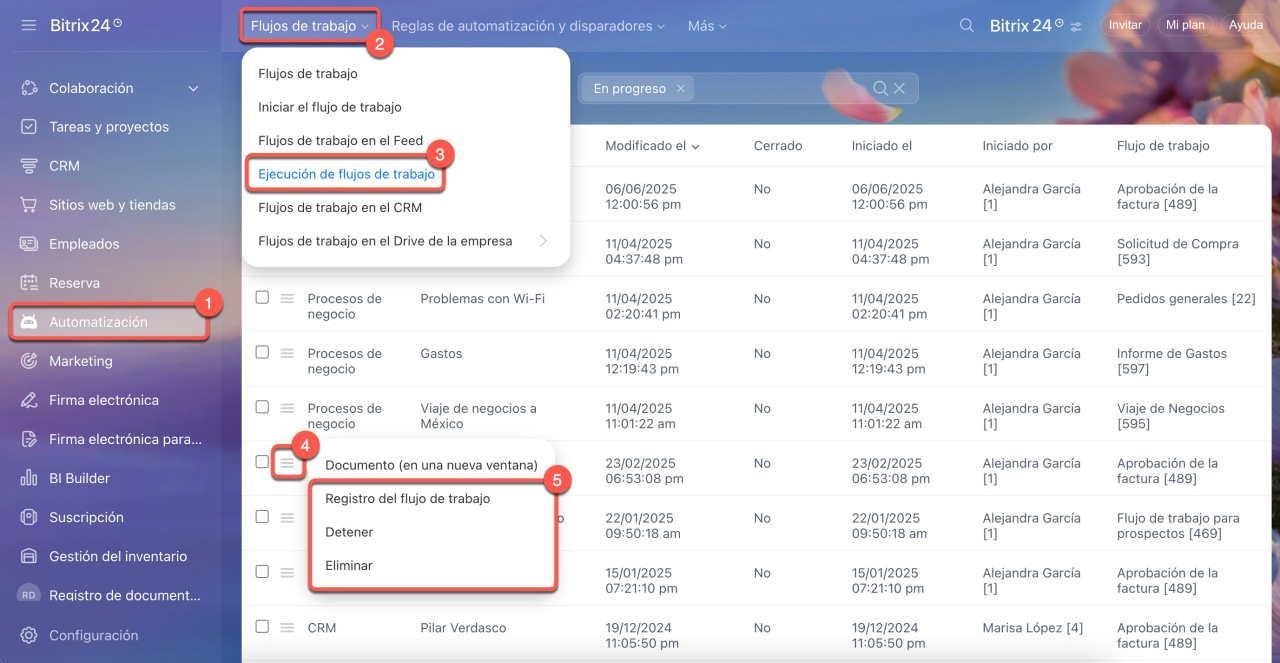Check the Problemas con Wi-Fi row checkbox
The image size is (1280, 663).
coord(262,297)
